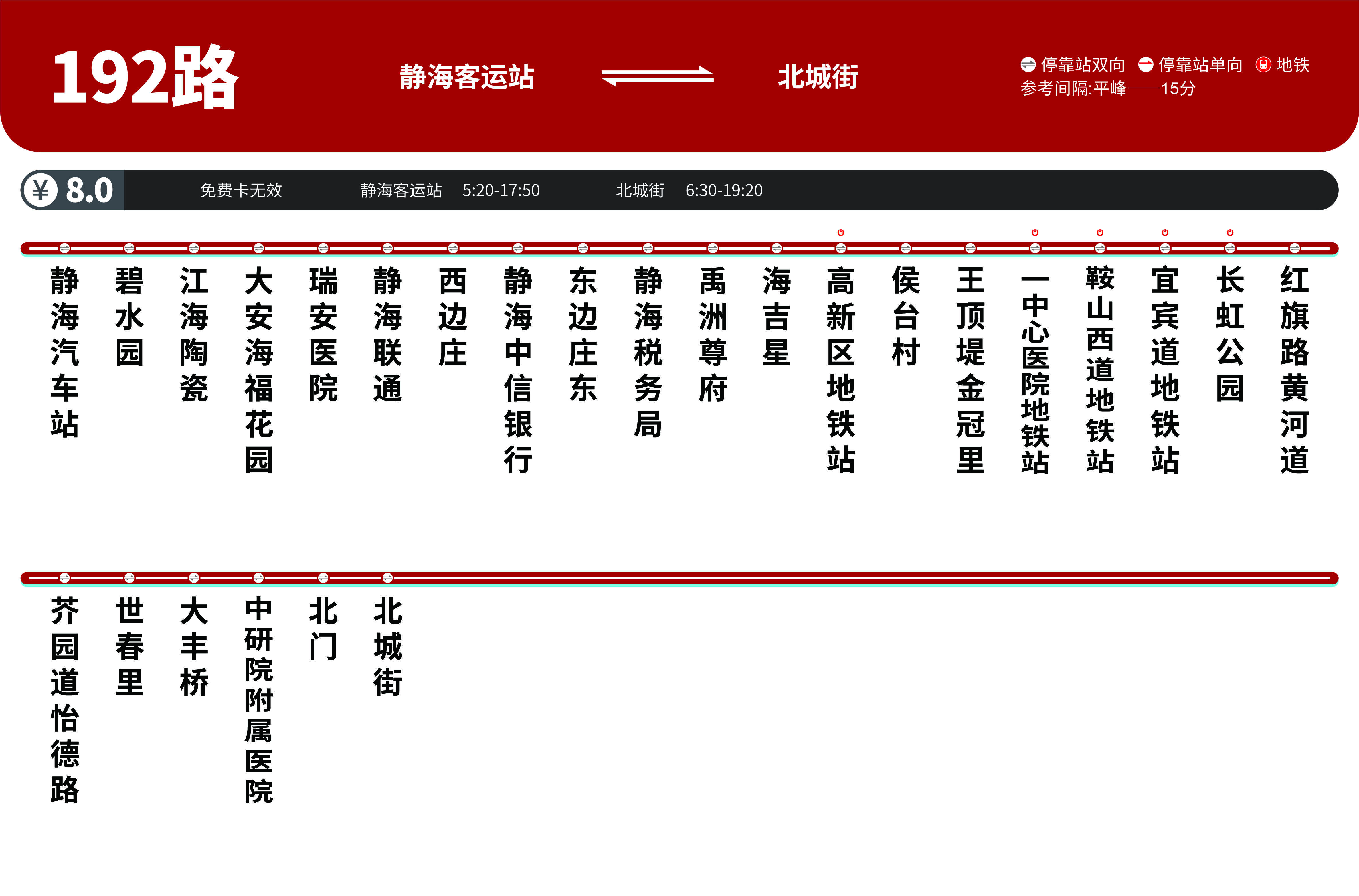The height and width of the screenshot is (896, 1359).
Task: Click the yen fare icon
Action: point(40,190)
